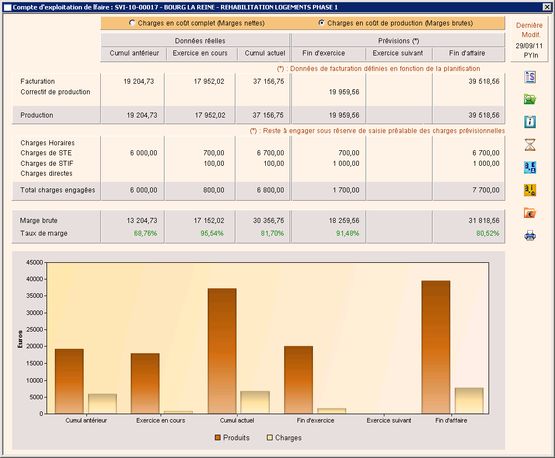Click the Fin d'affaire column header
This screenshot has height=458, width=555.
[467, 53]
